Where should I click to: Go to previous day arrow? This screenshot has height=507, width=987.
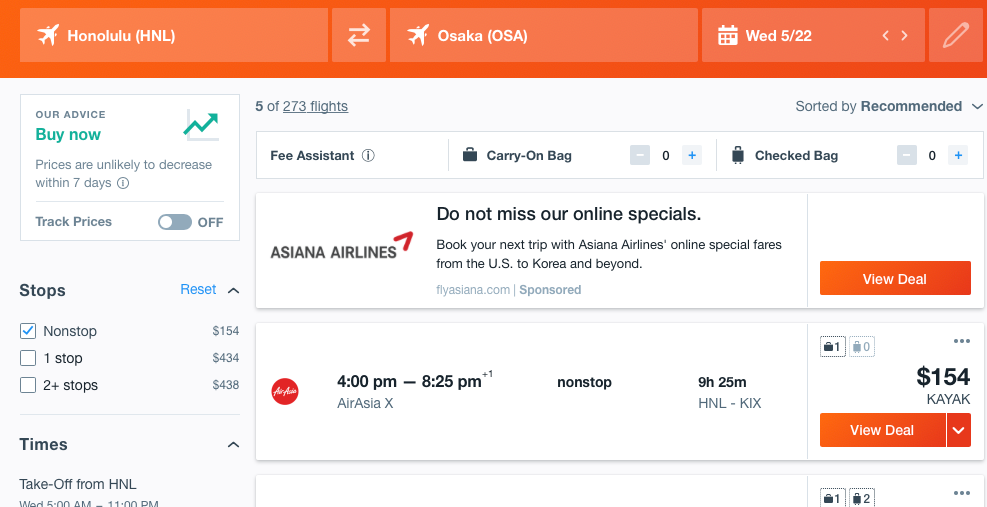coord(886,36)
